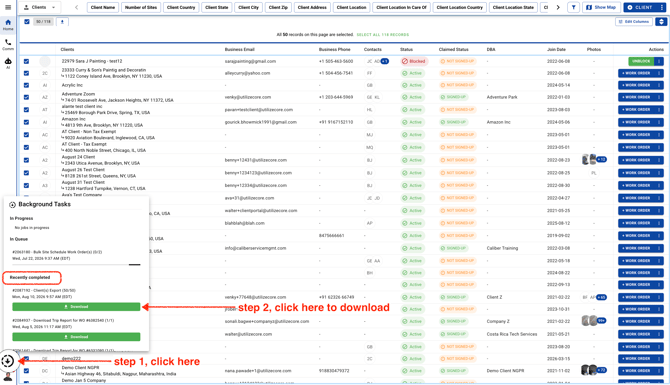Go to Home in the sidebar
Viewport: 670px width, 385px height.
(x=8, y=24)
